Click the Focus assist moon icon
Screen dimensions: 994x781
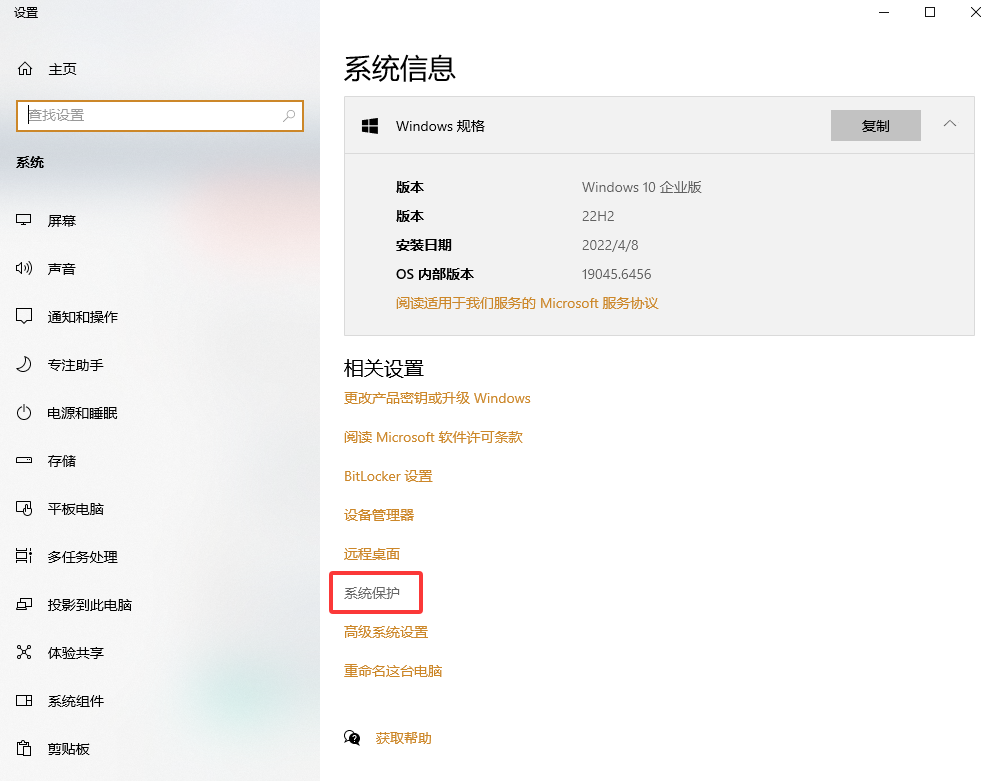[23, 364]
